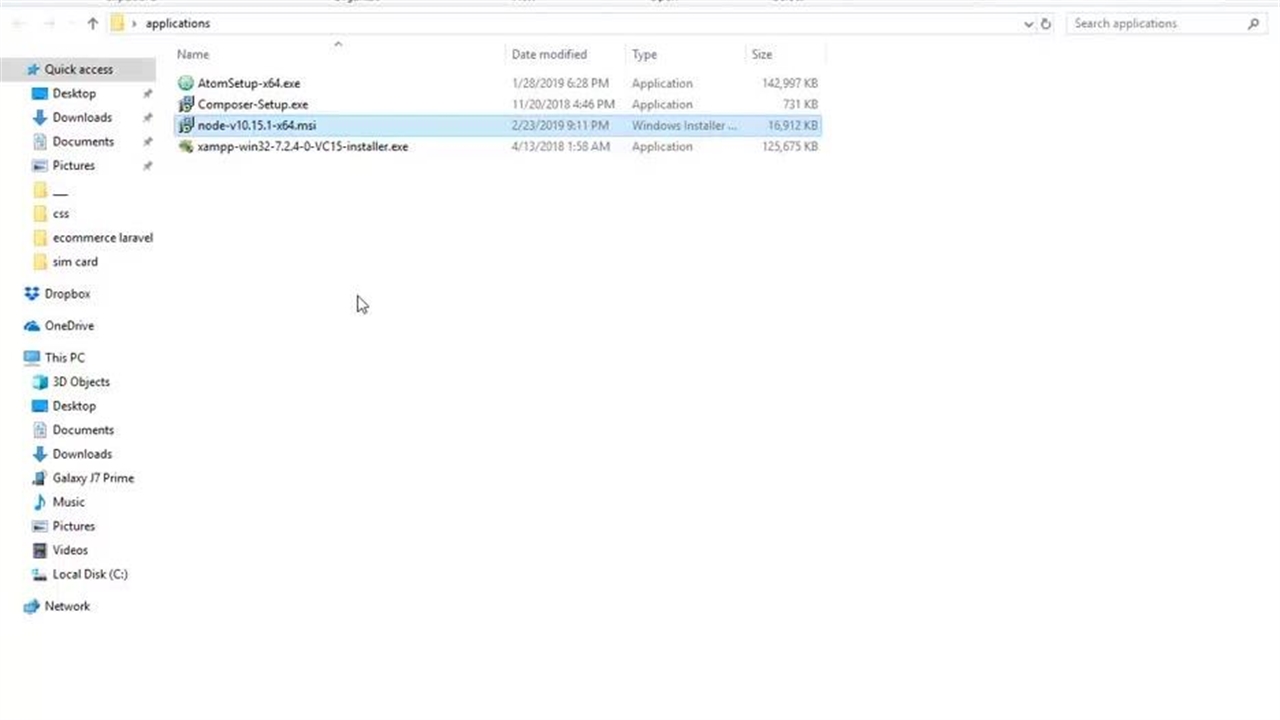
Task: Select the Composer-Setup.exe installer icon
Action: 185,104
